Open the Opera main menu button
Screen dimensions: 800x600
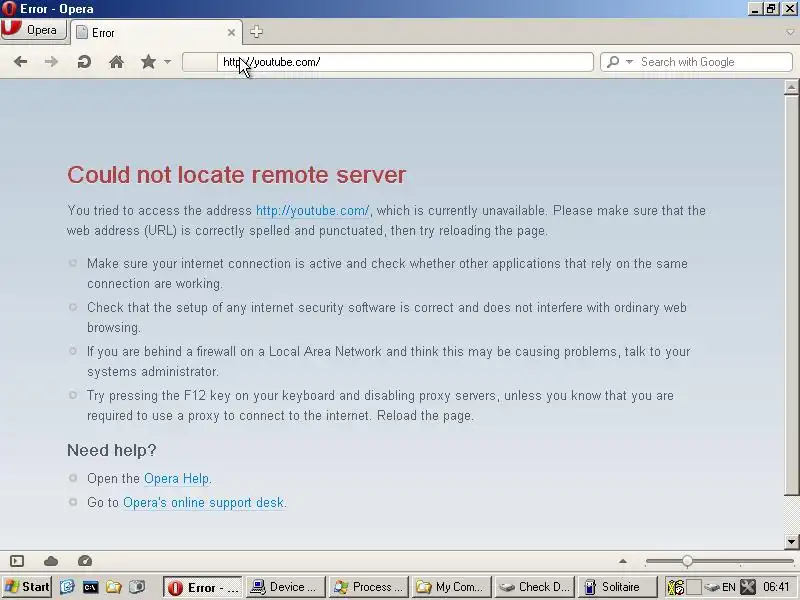[34, 30]
